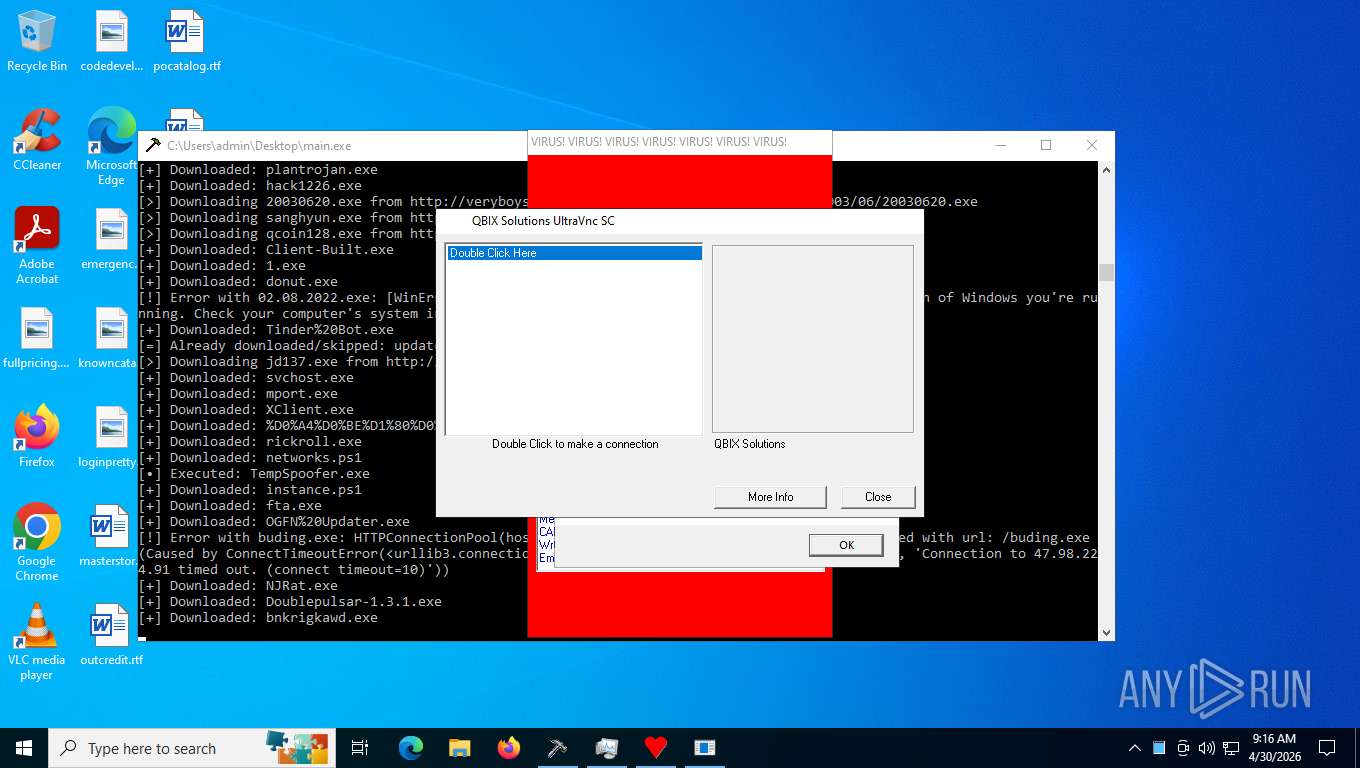Image resolution: width=1360 pixels, height=768 pixels.
Task: Launch Adobe Acrobat desktop shortcut
Action: click(37, 246)
